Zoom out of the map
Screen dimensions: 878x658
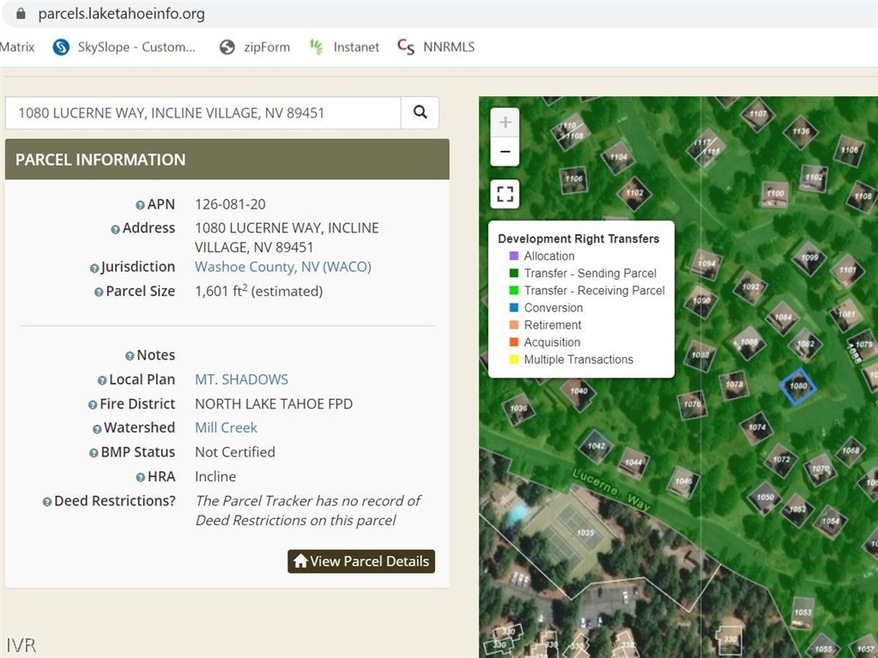click(505, 151)
